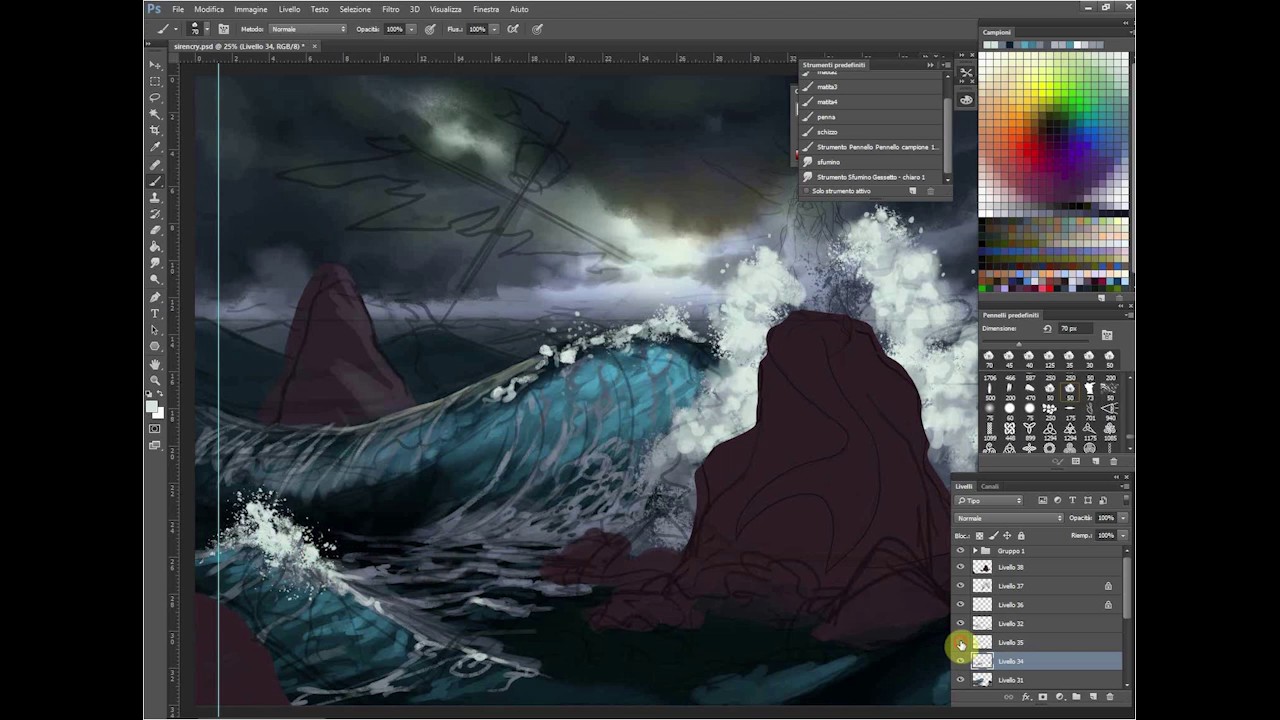Select the Eraser tool
This screenshot has width=1280, height=720.
tap(155, 230)
